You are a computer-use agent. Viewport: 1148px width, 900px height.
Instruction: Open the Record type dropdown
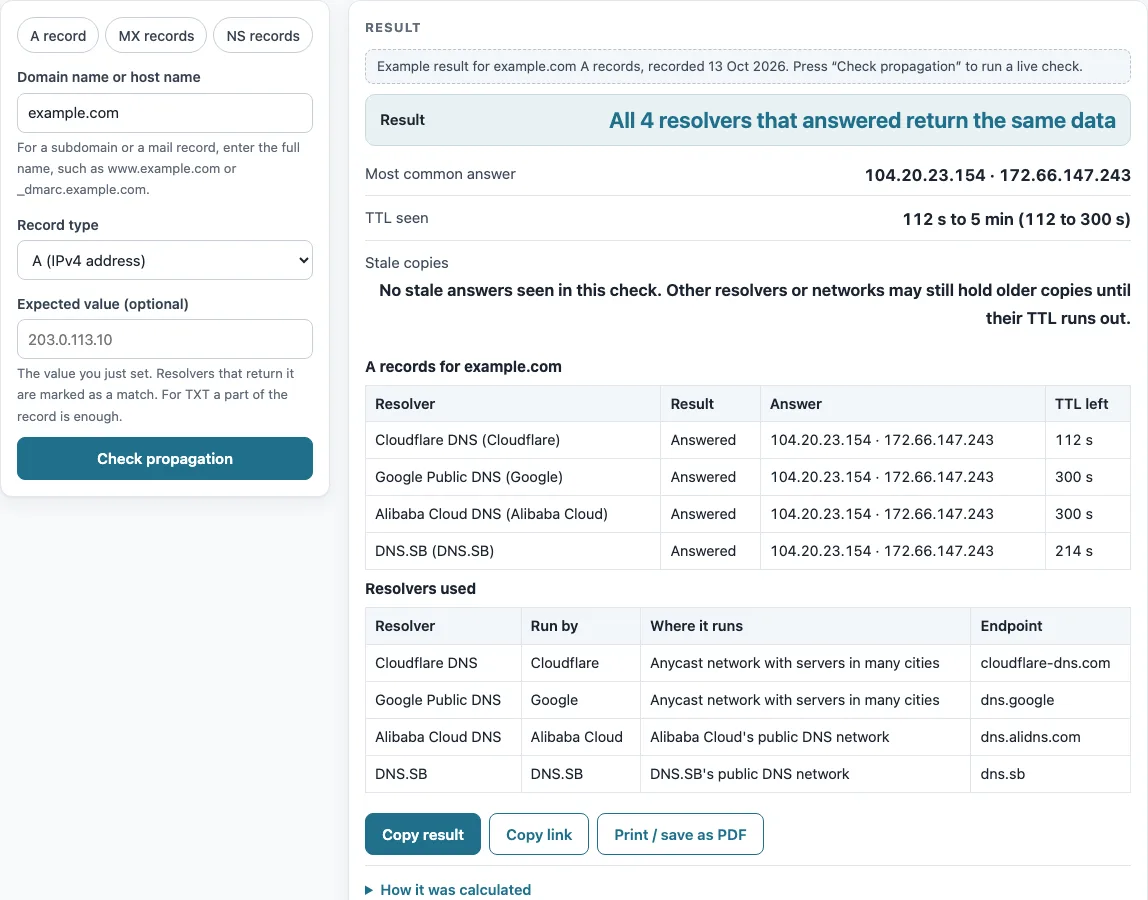pyautogui.click(x=165, y=261)
